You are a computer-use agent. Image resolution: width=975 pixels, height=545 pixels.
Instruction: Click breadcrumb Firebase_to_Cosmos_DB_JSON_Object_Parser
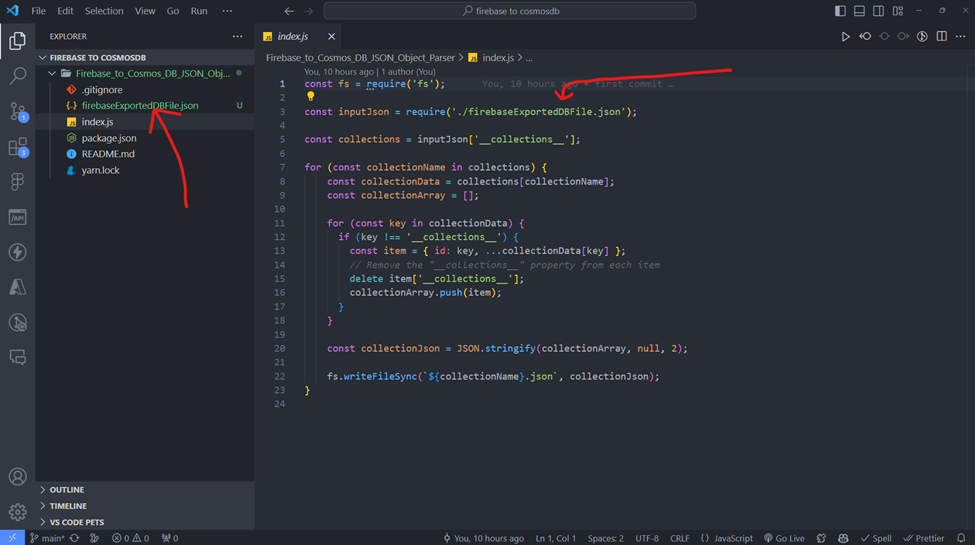pyautogui.click(x=360, y=58)
